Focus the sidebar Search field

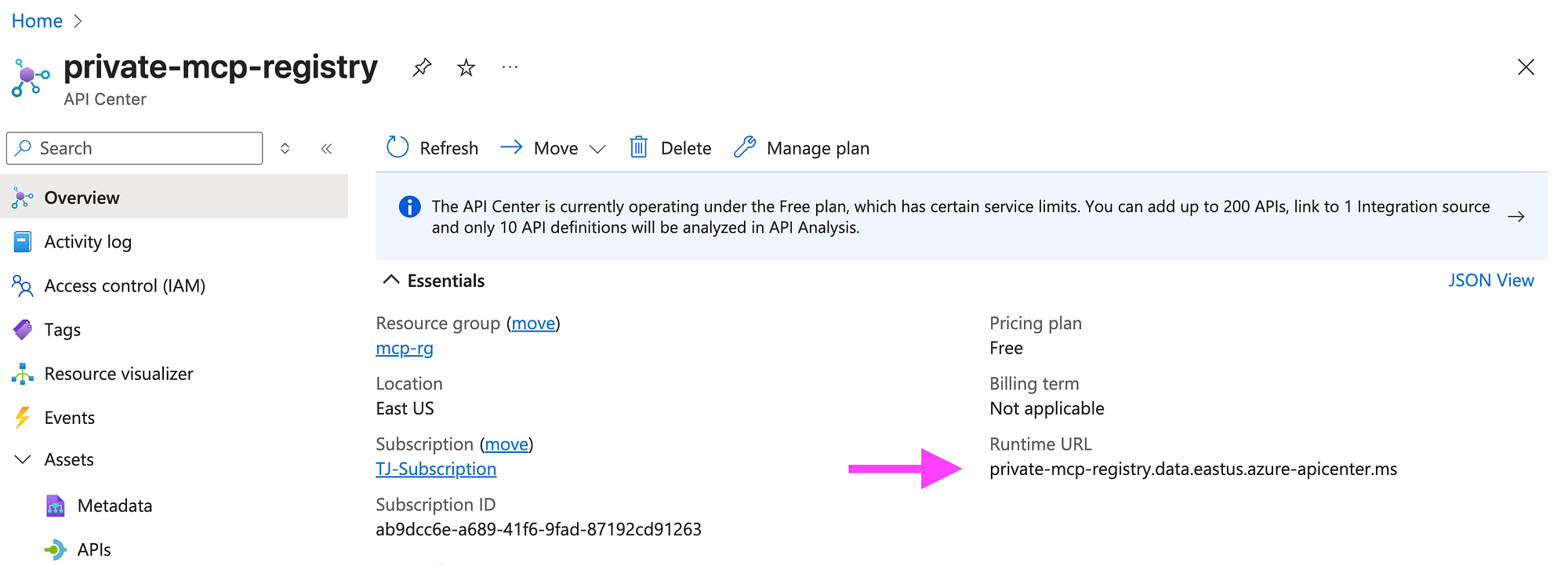coord(134,148)
